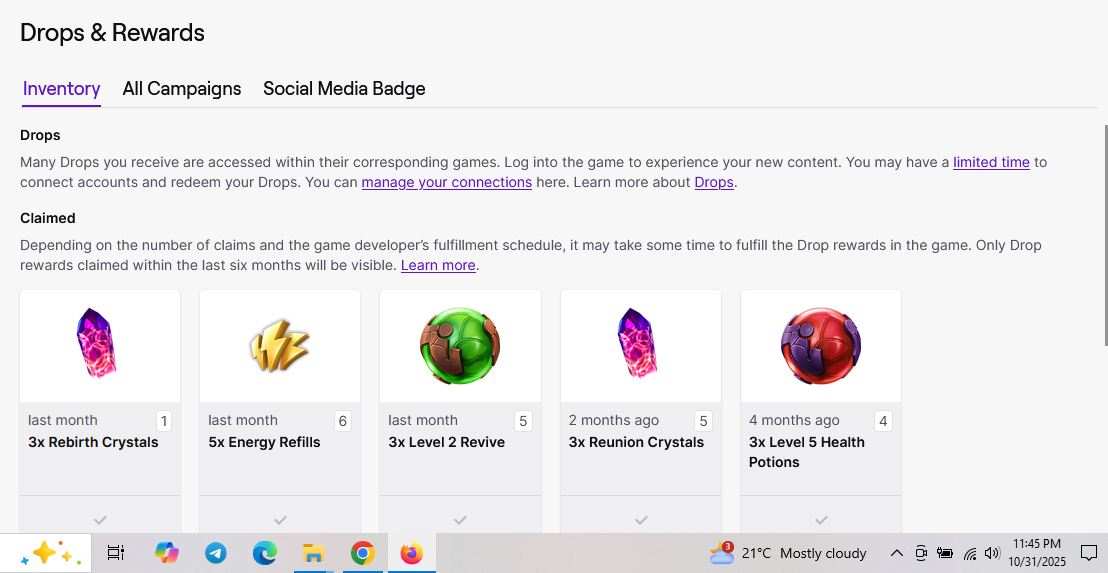Select '2 months ago' on Reunion Crystals card

pyautogui.click(x=613, y=420)
